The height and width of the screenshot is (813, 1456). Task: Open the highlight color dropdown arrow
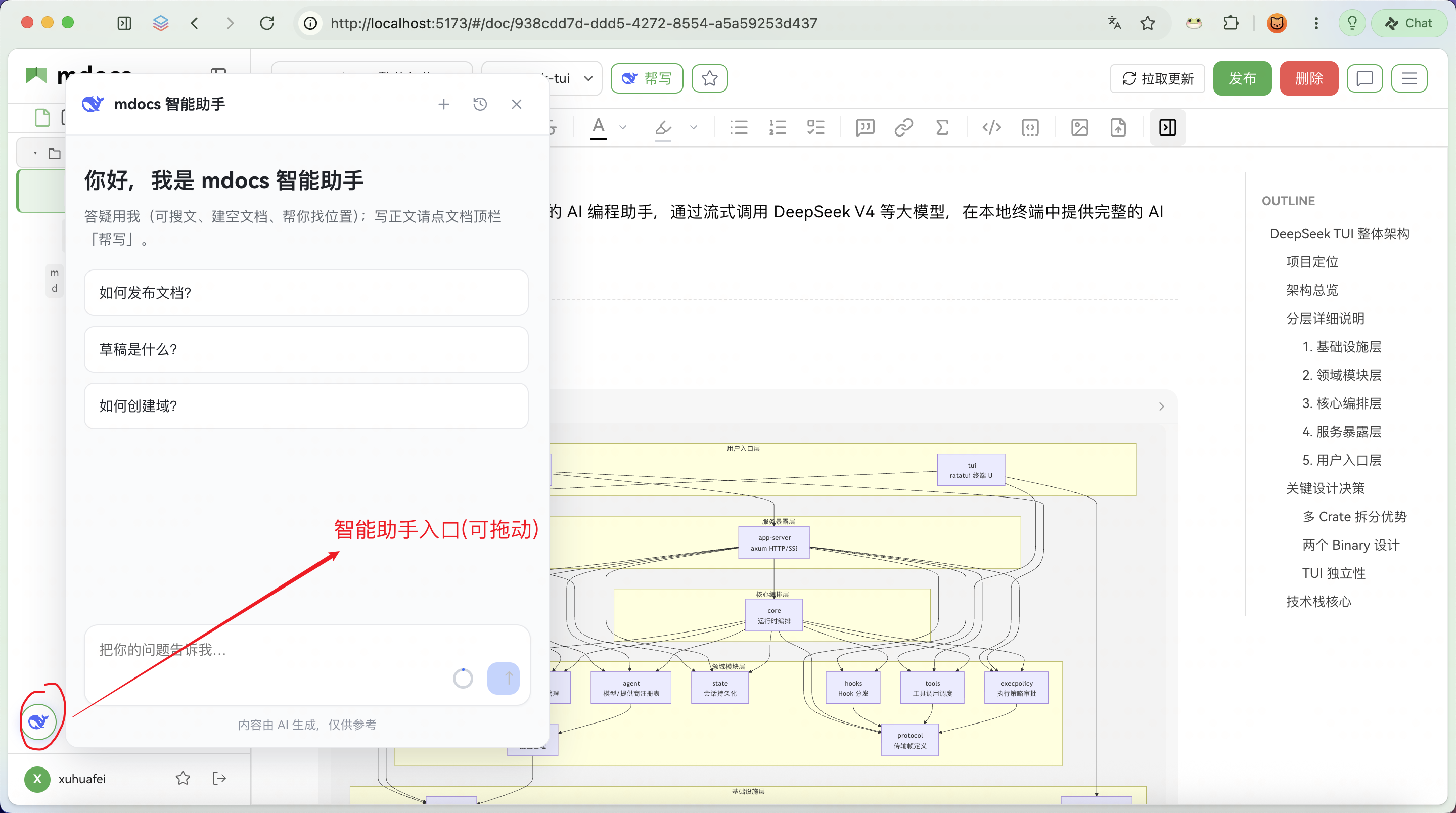click(x=694, y=127)
